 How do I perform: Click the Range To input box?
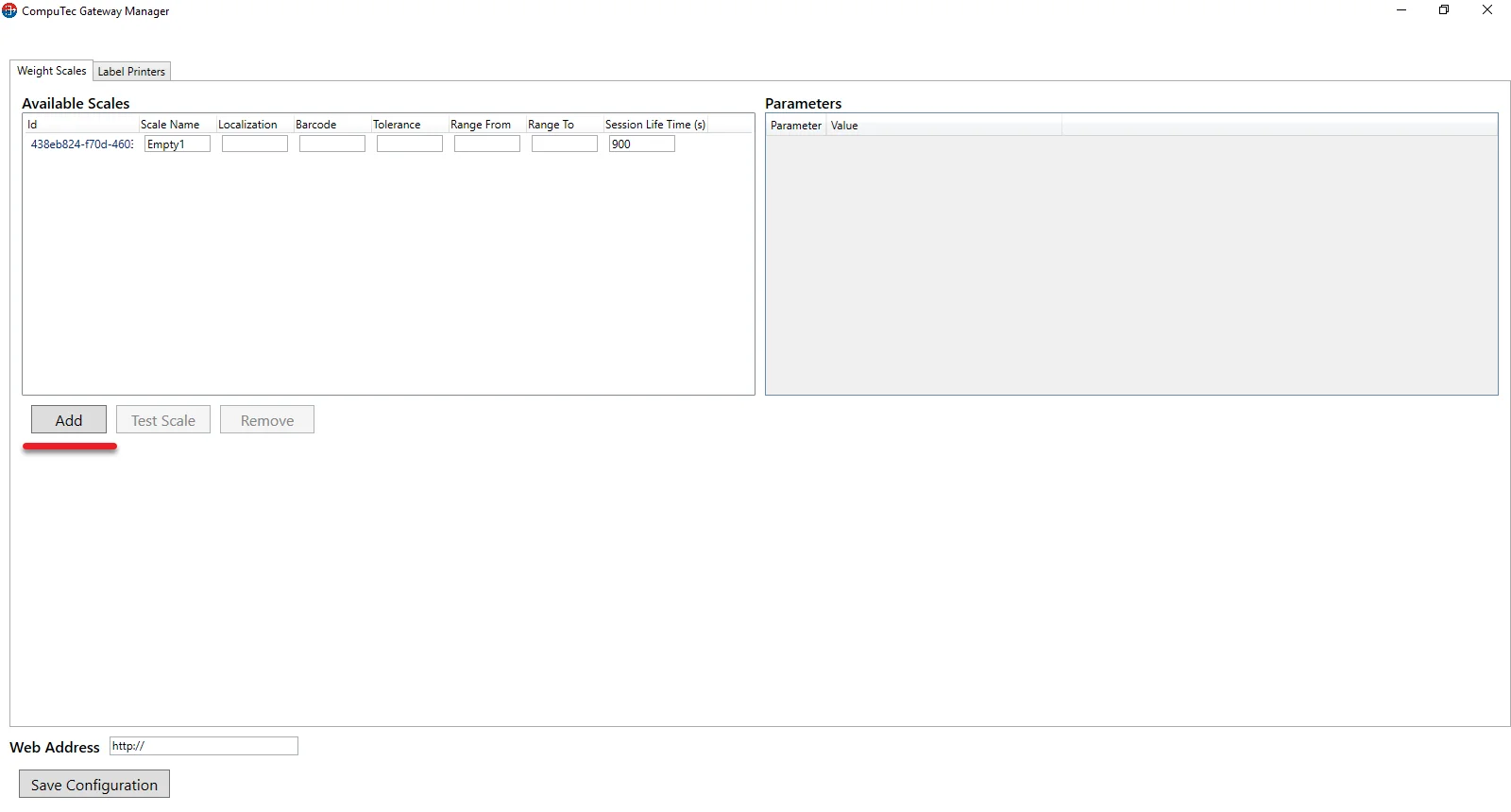pyautogui.click(x=564, y=144)
